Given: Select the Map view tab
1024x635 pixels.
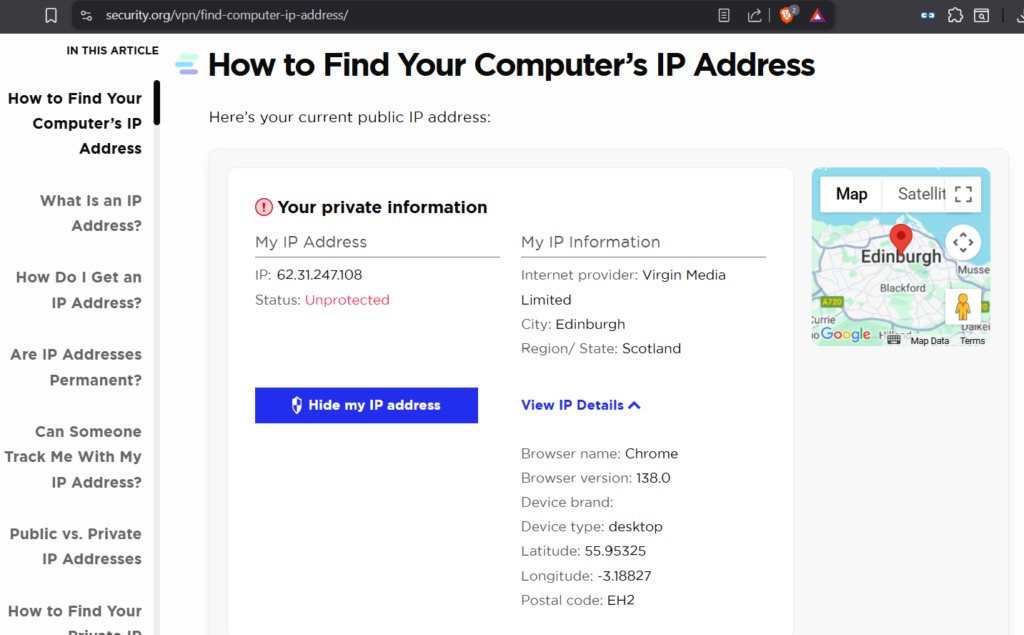Looking at the screenshot, I should pos(851,194).
